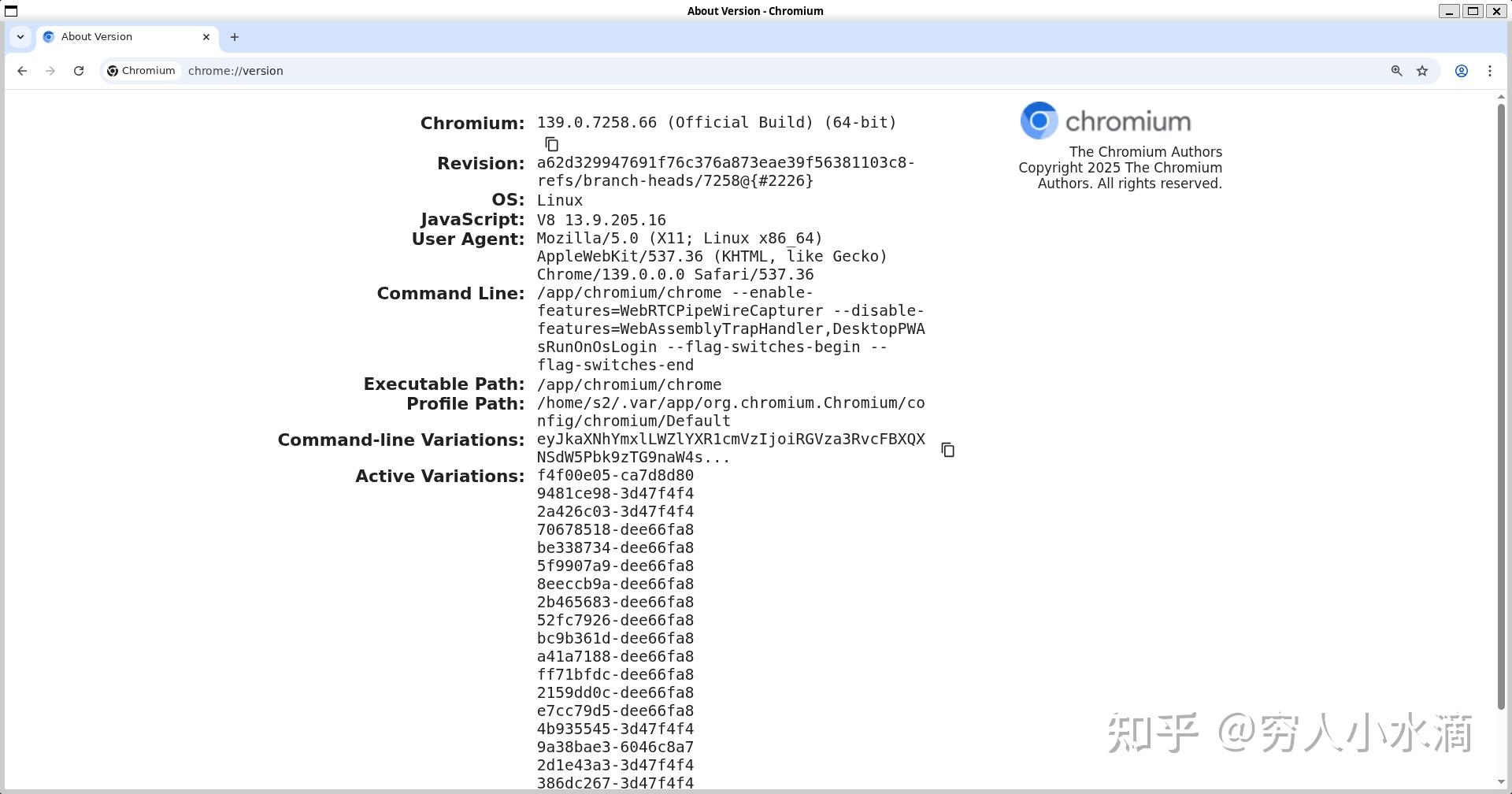Click the Chromium chip in the address bar
This screenshot has height=794, width=1512.
pyautogui.click(x=141, y=70)
